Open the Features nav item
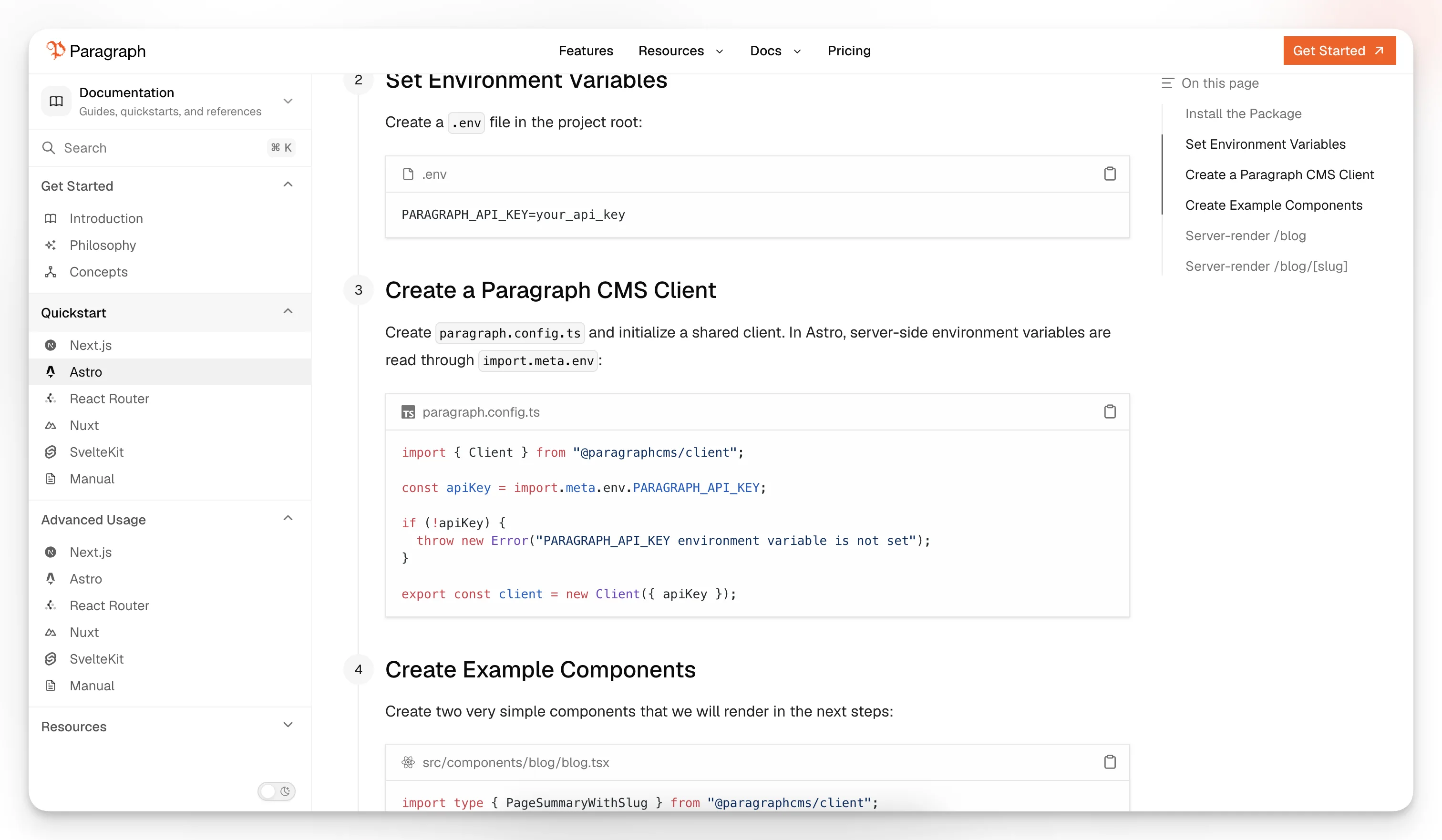The width and height of the screenshot is (1442, 840). pyautogui.click(x=586, y=51)
